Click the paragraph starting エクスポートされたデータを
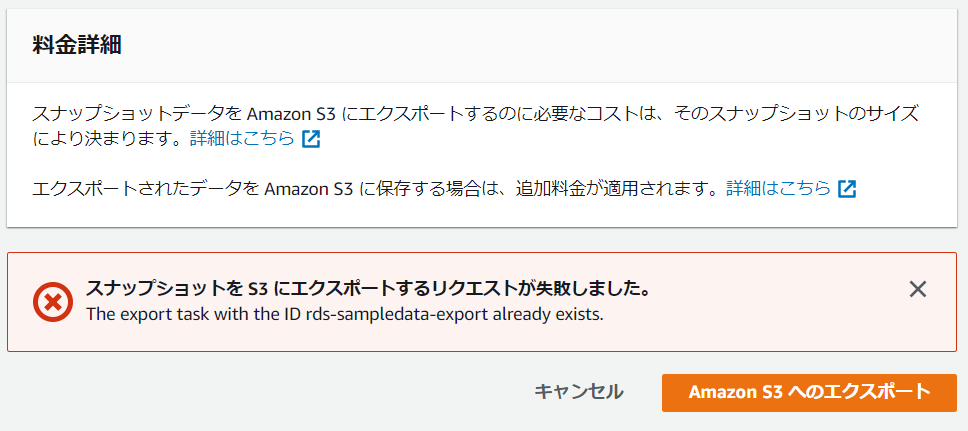This screenshot has width=968, height=431. coord(444,188)
